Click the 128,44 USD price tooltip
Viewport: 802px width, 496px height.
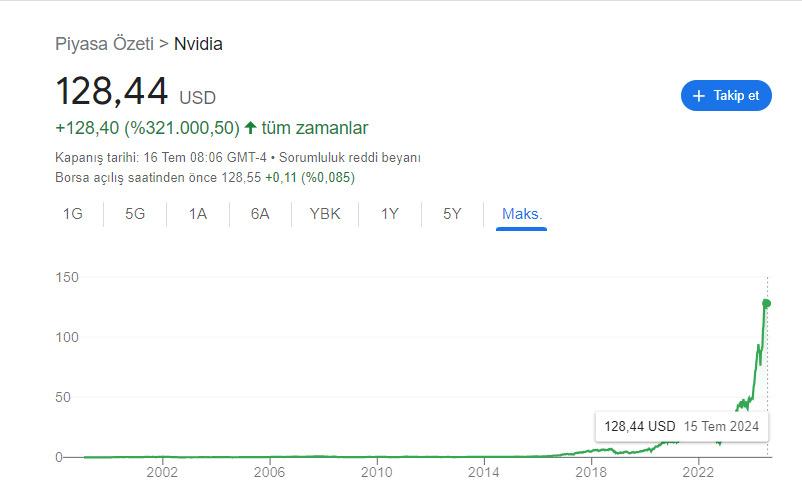coord(681,426)
